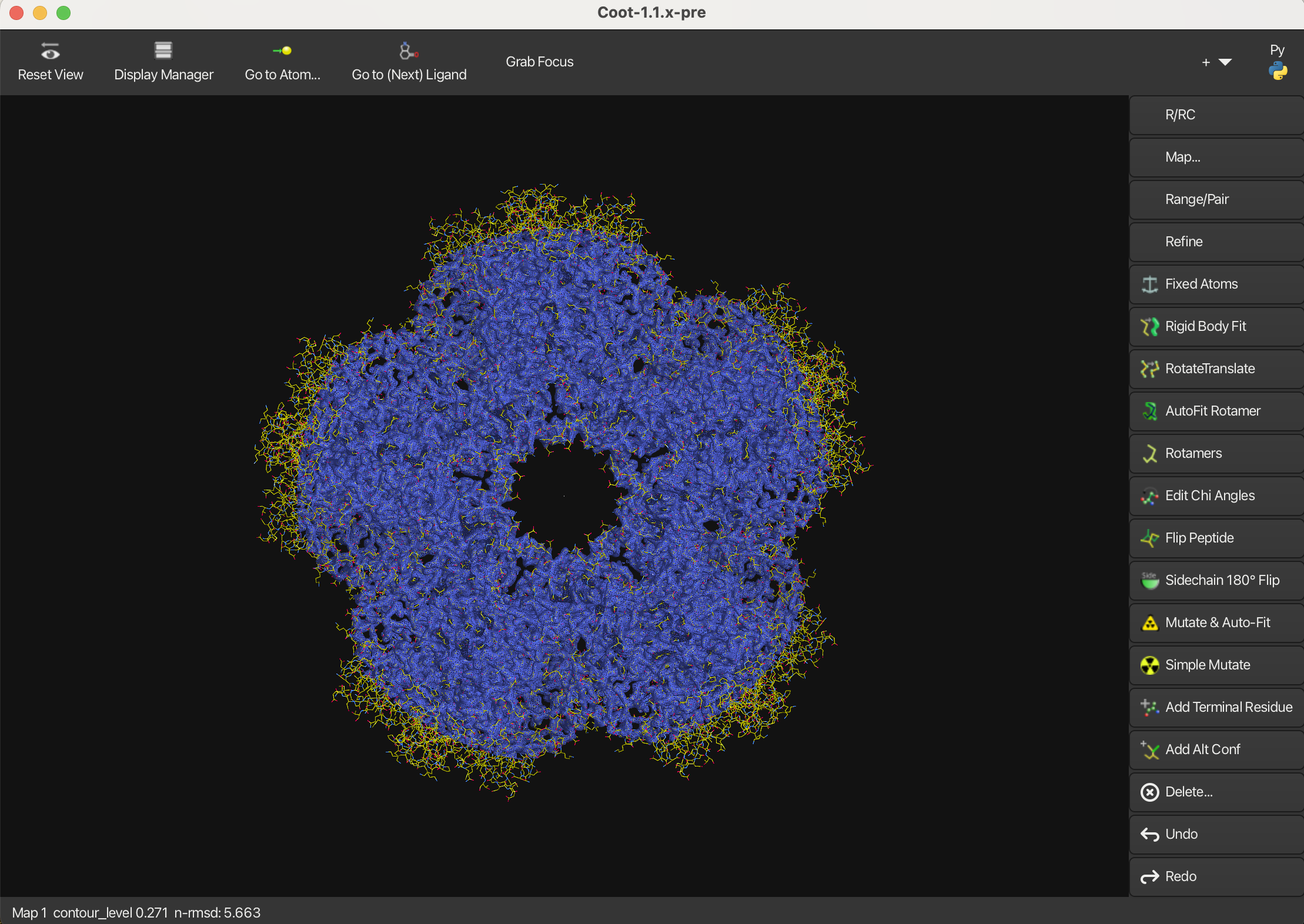1304x924 pixels.
Task: Jump to the next ligand
Action: tap(409, 62)
